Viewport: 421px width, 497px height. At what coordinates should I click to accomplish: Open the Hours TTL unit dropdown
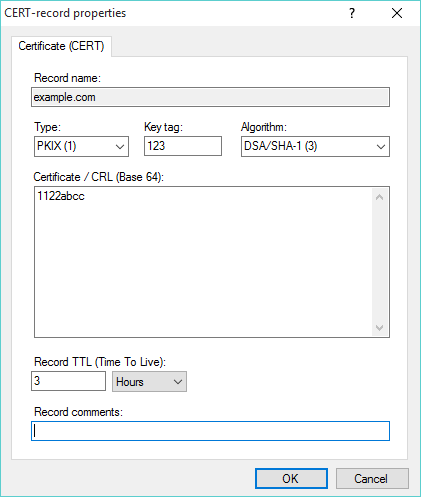[149, 382]
